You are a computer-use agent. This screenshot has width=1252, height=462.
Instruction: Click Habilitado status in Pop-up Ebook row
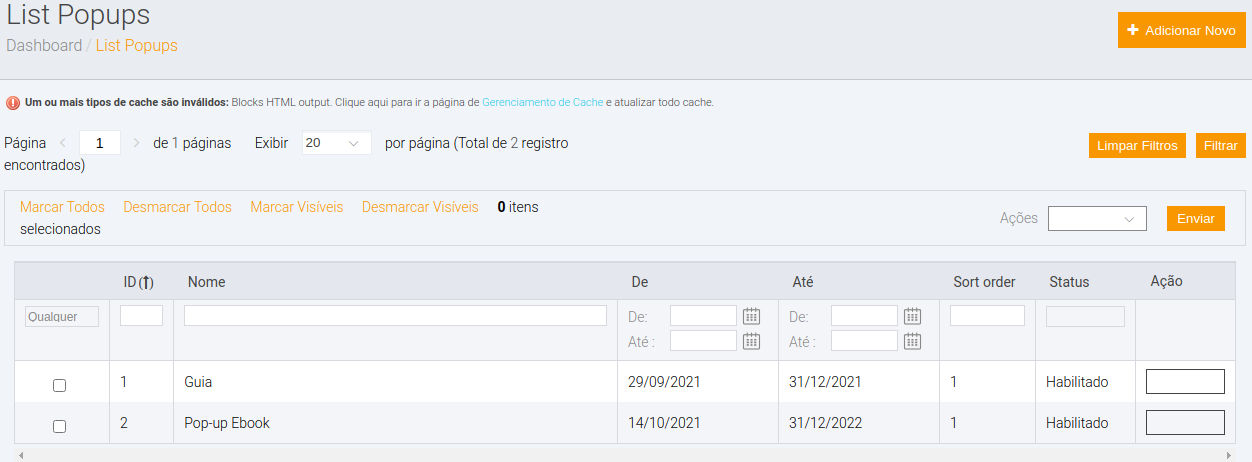pos(1077,423)
